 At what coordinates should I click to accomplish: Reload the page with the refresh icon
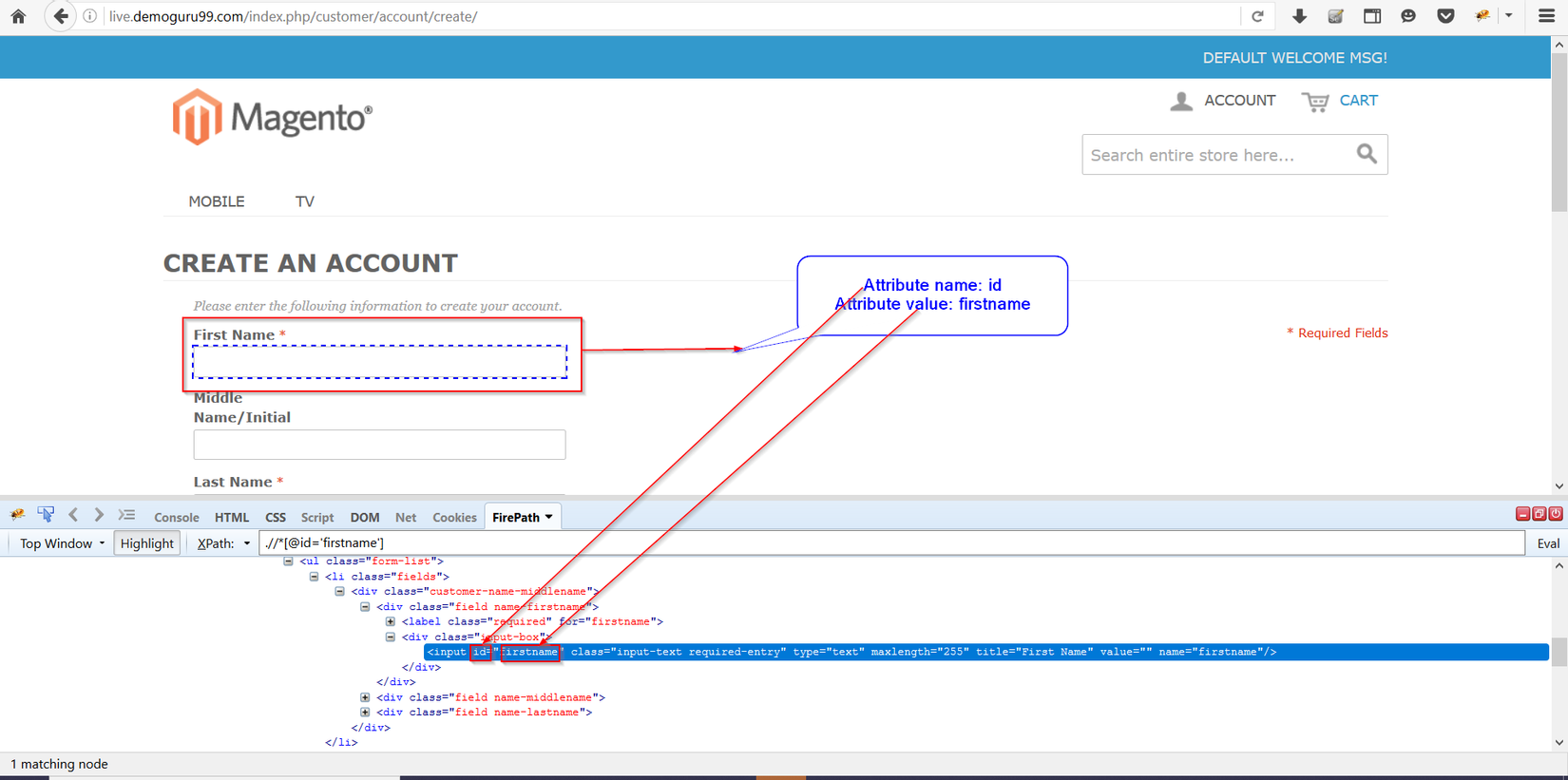1257,16
